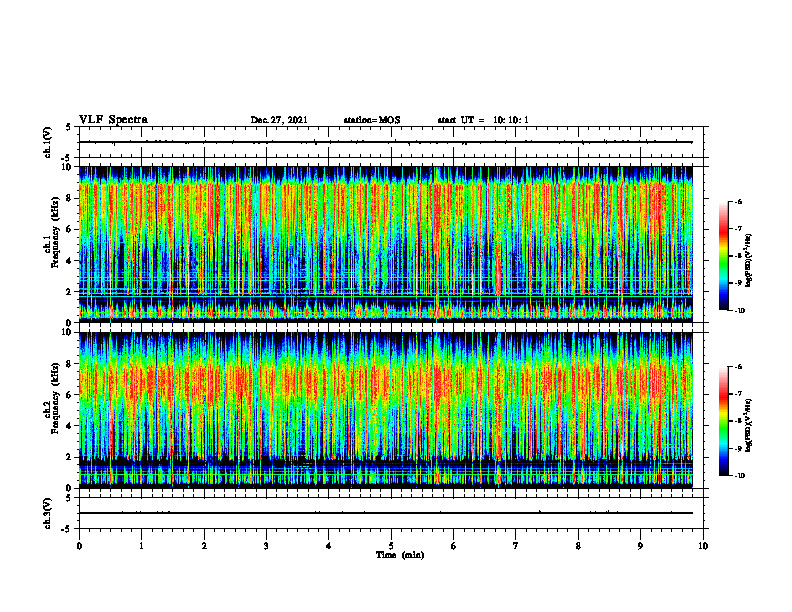Viewport: 792px width, 612px height.
Task: Click the "4" kHz tick of ch.2 spectrogram
Action: coord(70,426)
